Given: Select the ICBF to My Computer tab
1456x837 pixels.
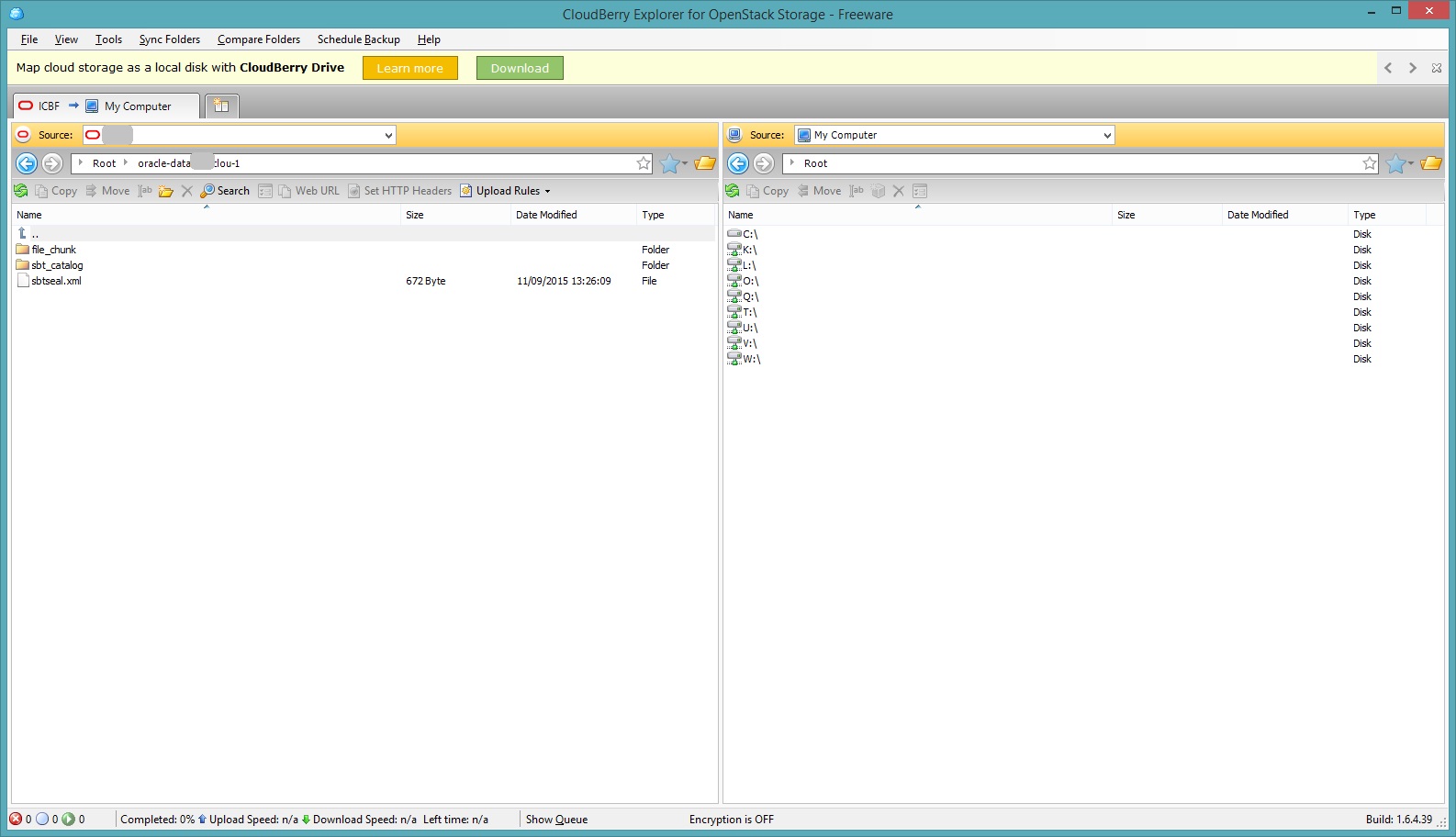Looking at the screenshot, I should coord(105,106).
